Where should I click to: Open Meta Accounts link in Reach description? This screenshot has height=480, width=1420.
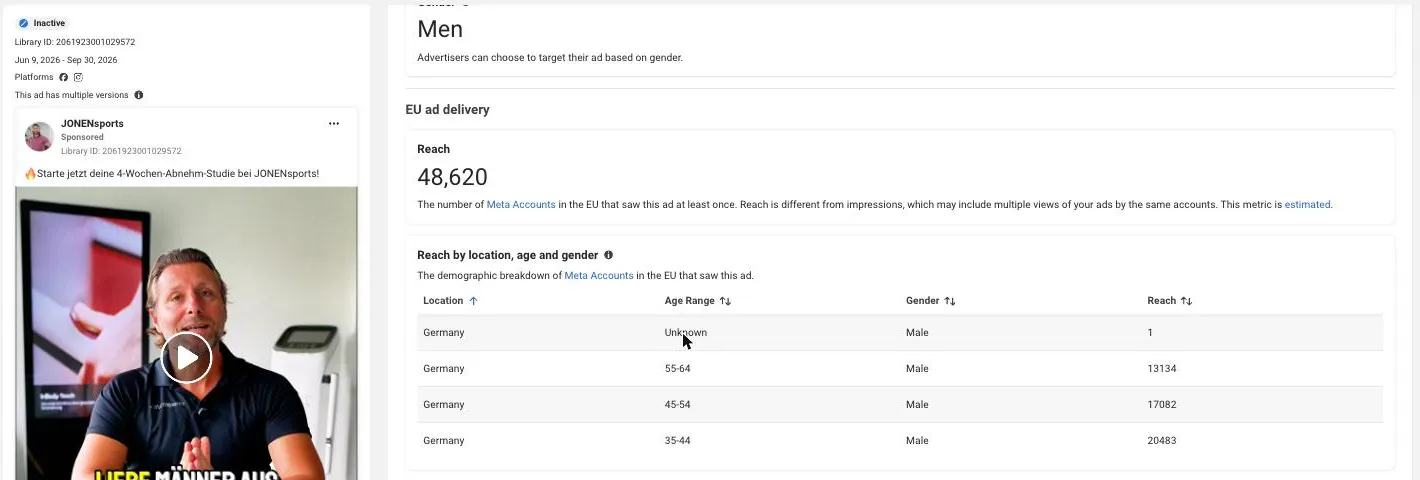click(x=521, y=204)
